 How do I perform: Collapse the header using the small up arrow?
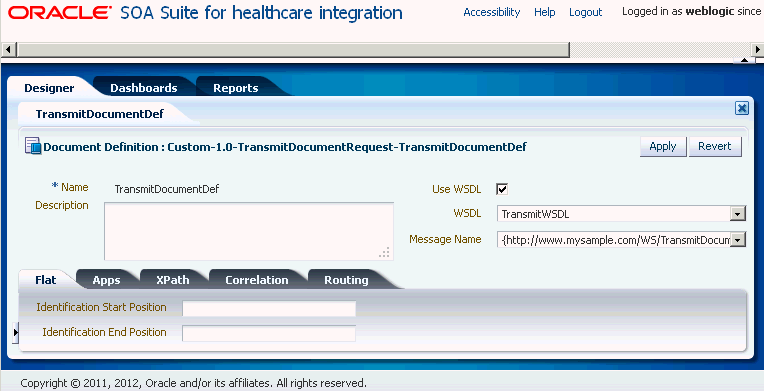744,60
